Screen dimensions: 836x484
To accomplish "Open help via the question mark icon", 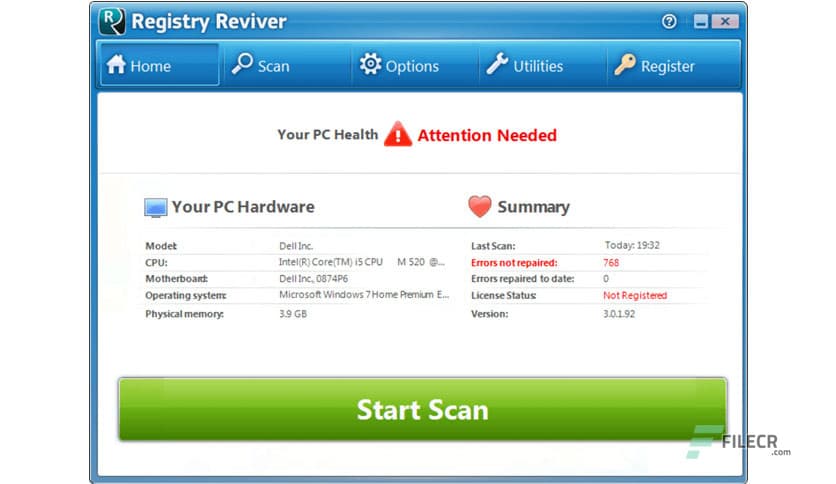I will pos(669,21).
